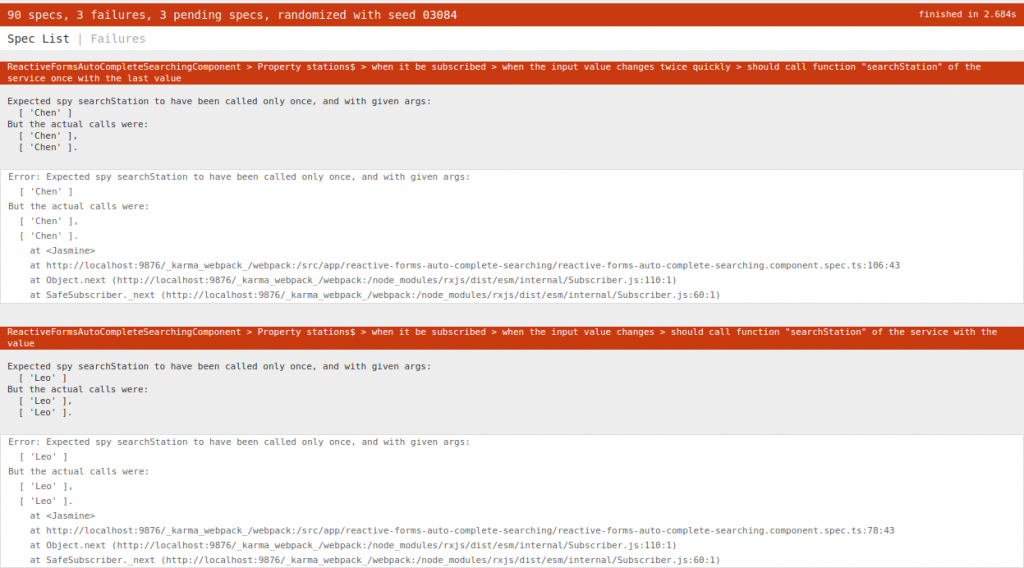
Task: Open 'should call function "searchStation" of the service with the' link
Action: (x=834, y=332)
